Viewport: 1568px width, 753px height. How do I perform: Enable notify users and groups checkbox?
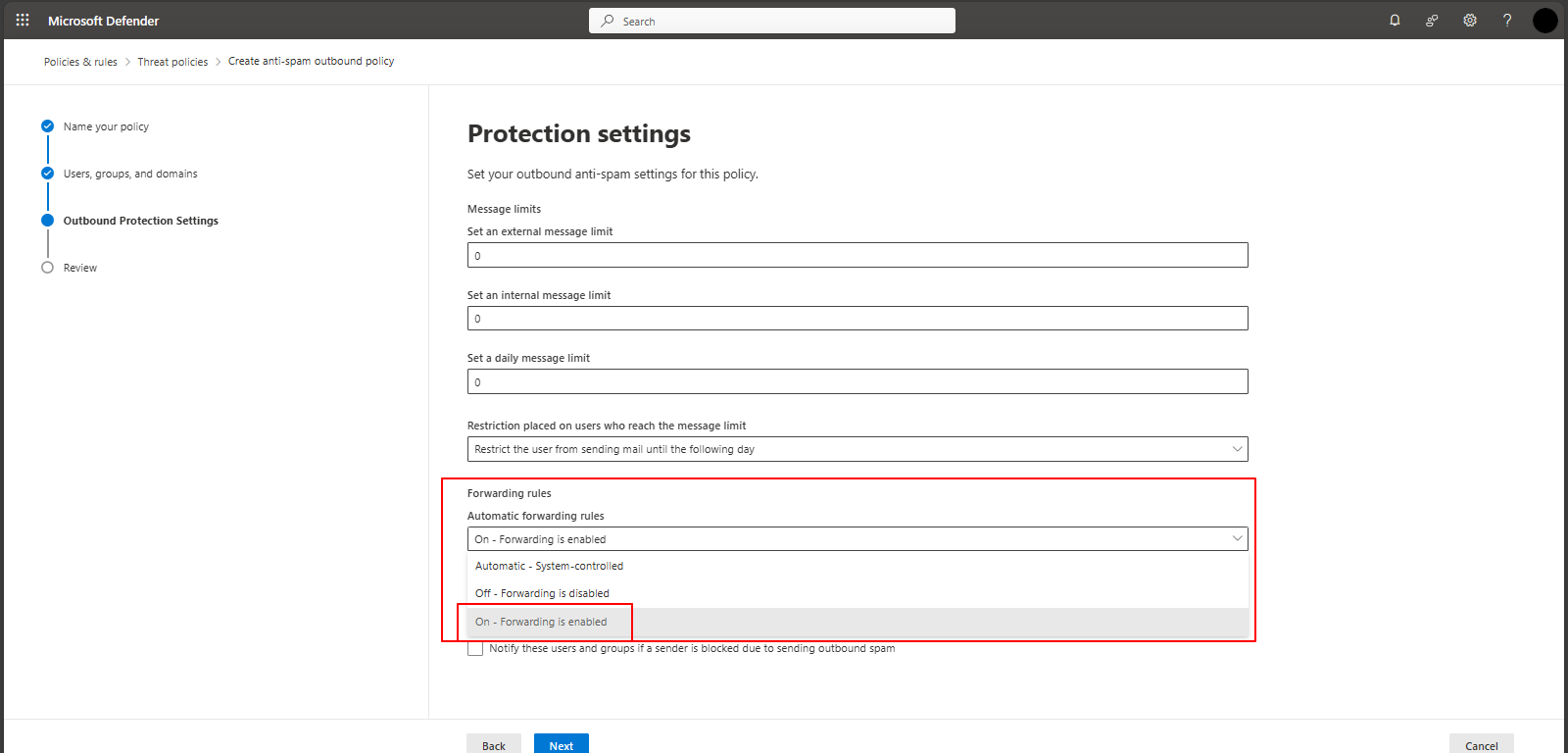pyautogui.click(x=476, y=649)
